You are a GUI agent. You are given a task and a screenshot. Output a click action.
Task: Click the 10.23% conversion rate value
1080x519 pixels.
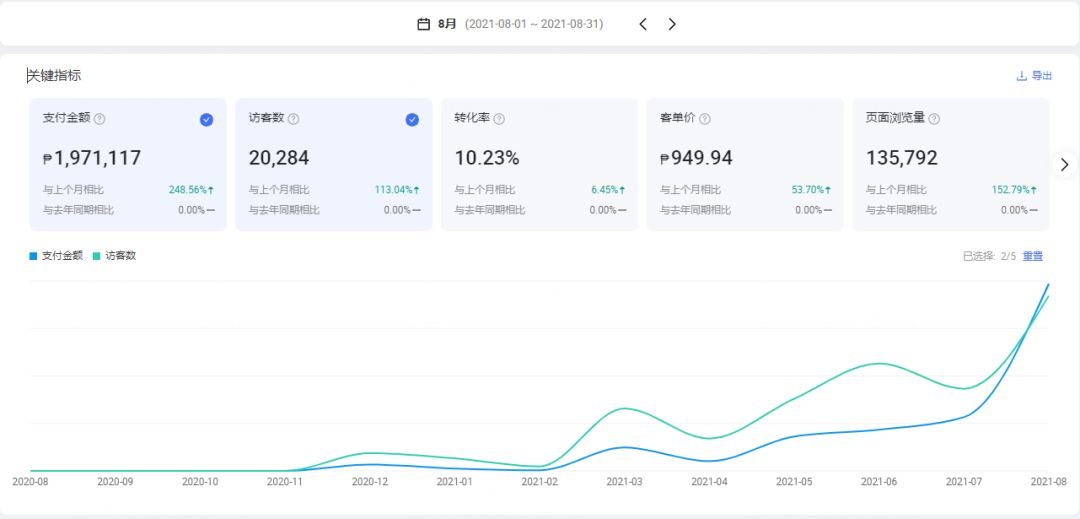tap(487, 158)
